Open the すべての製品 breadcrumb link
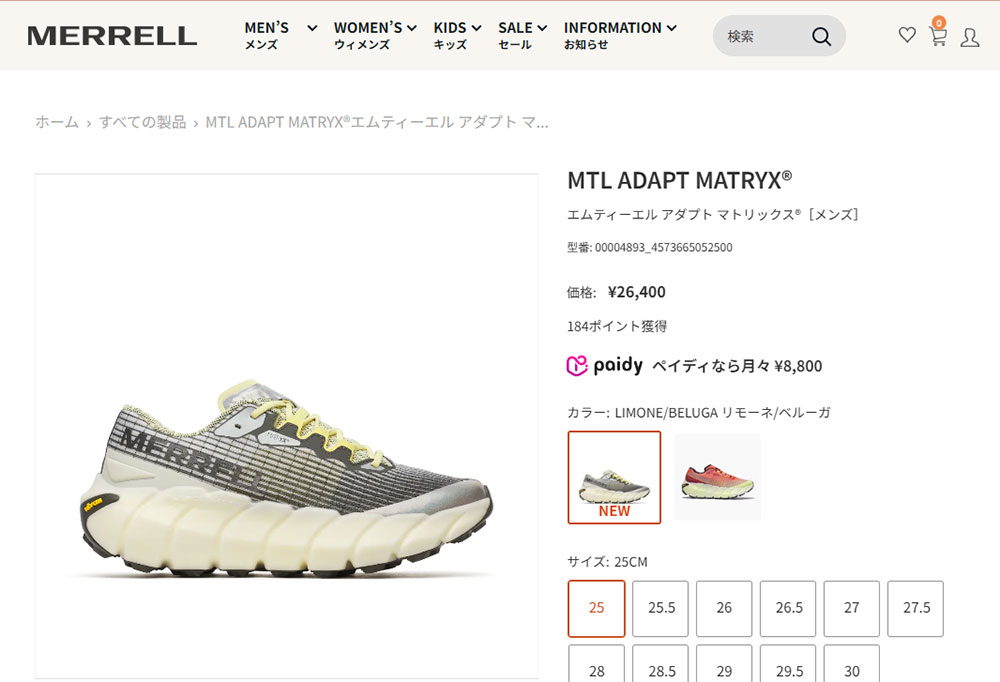 (x=143, y=122)
